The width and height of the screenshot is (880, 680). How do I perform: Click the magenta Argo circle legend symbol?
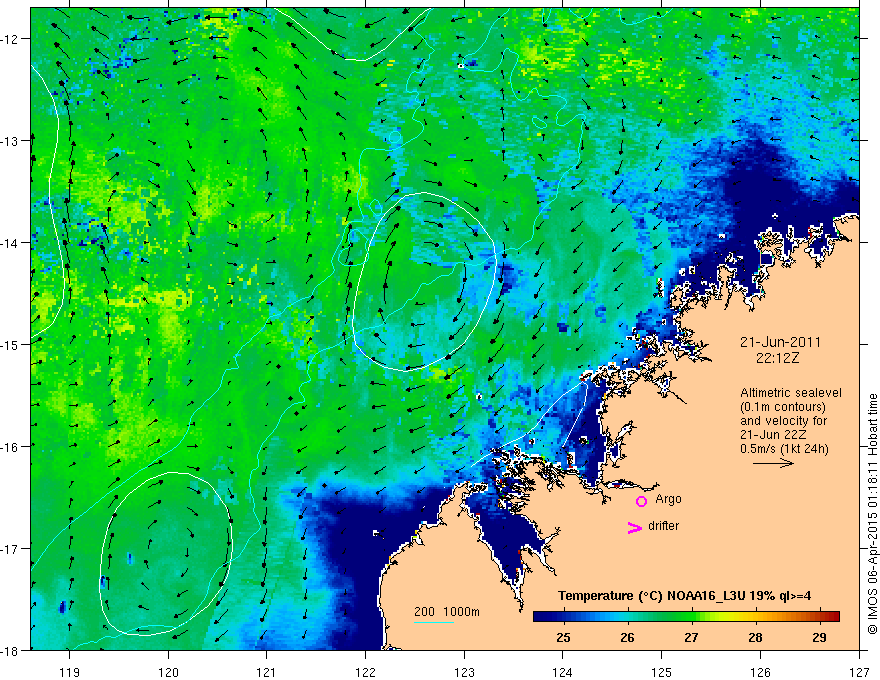click(641, 501)
